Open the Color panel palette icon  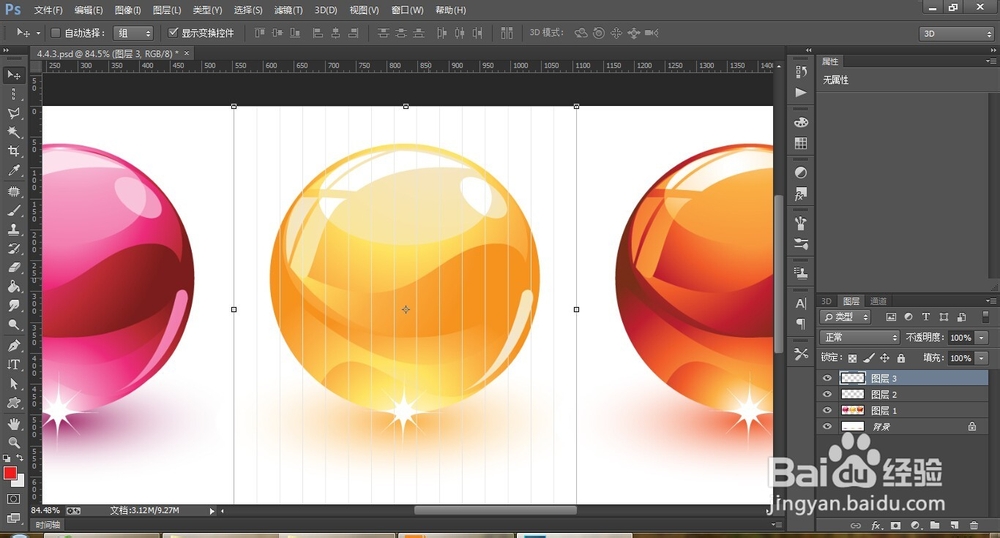(801, 122)
